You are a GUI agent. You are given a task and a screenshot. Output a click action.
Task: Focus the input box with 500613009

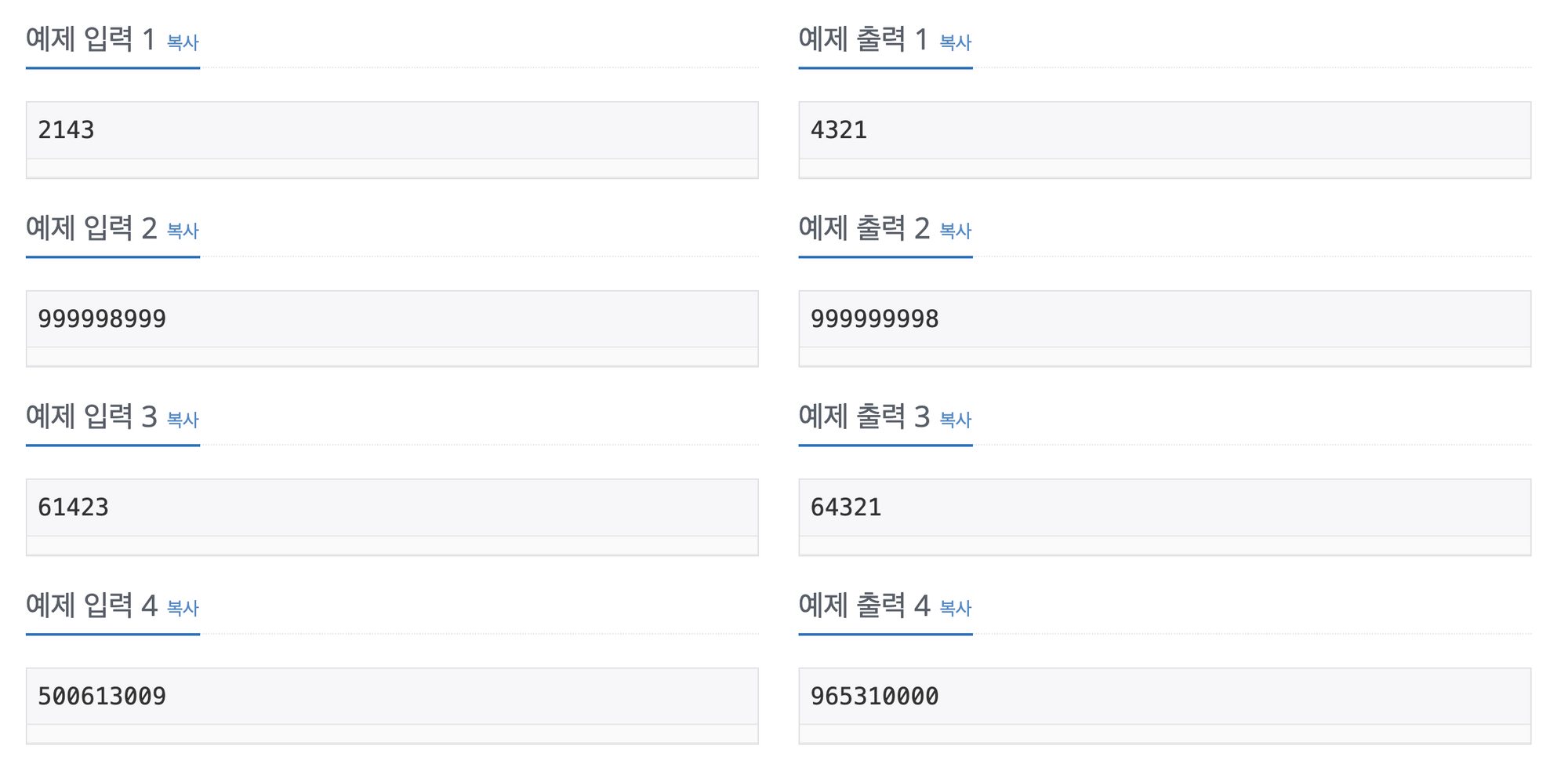391,697
